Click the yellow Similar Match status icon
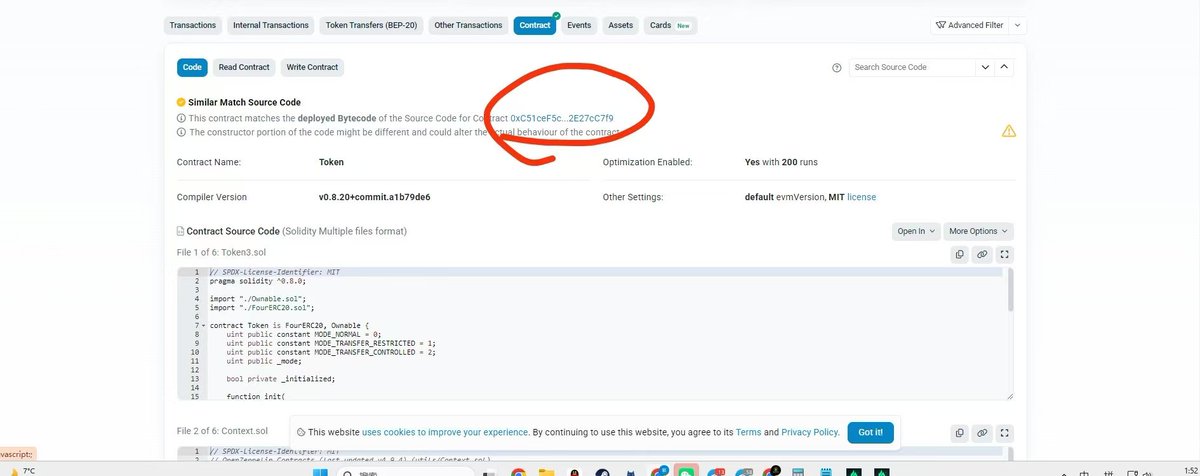The image size is (1200, 476). [181, 102]
